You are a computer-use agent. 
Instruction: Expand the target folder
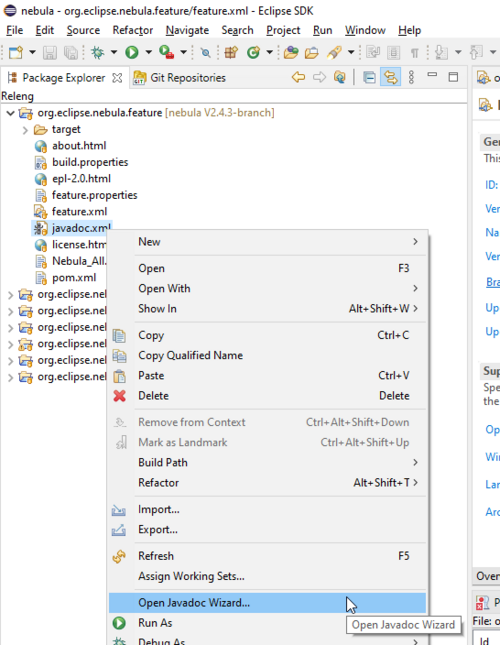pyautogui.click(x=25, y=130)
